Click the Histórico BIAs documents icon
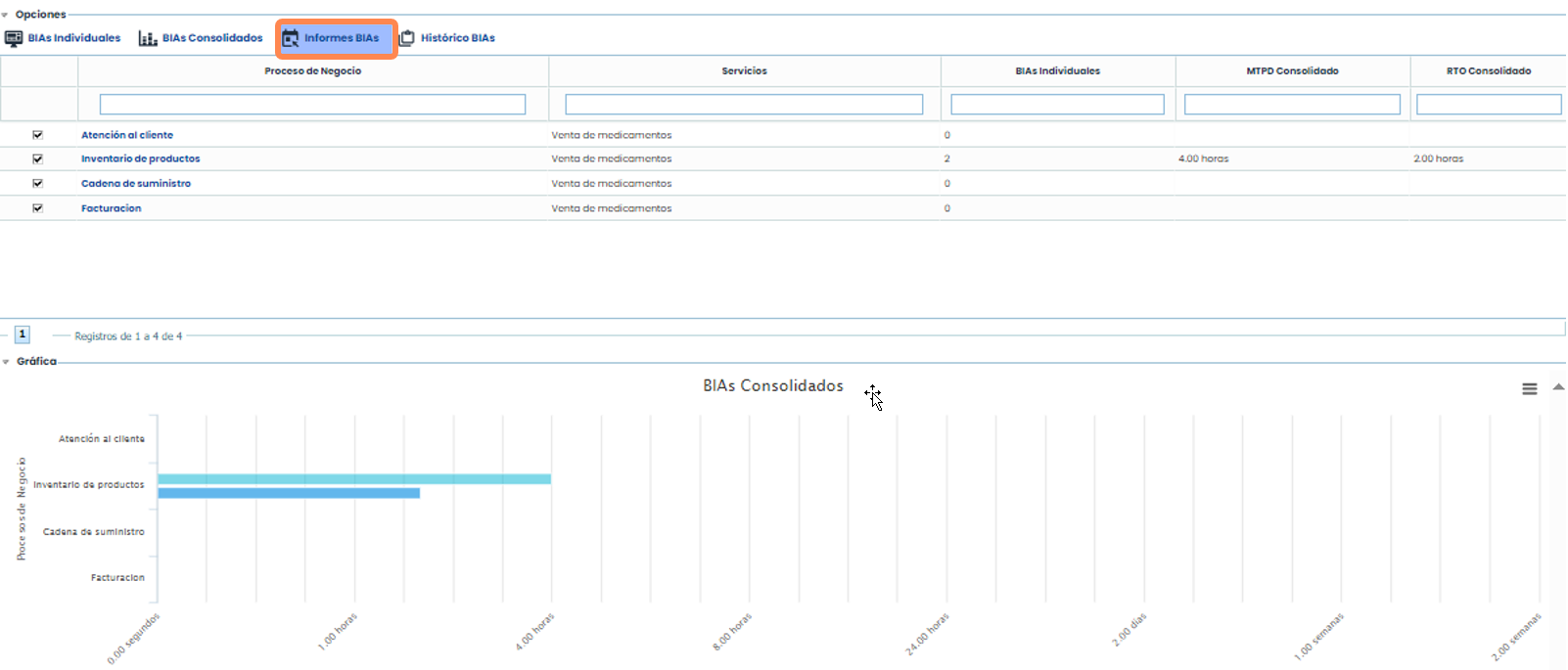The width and height of the screenshot is (1568, 670). pos(407,38)
